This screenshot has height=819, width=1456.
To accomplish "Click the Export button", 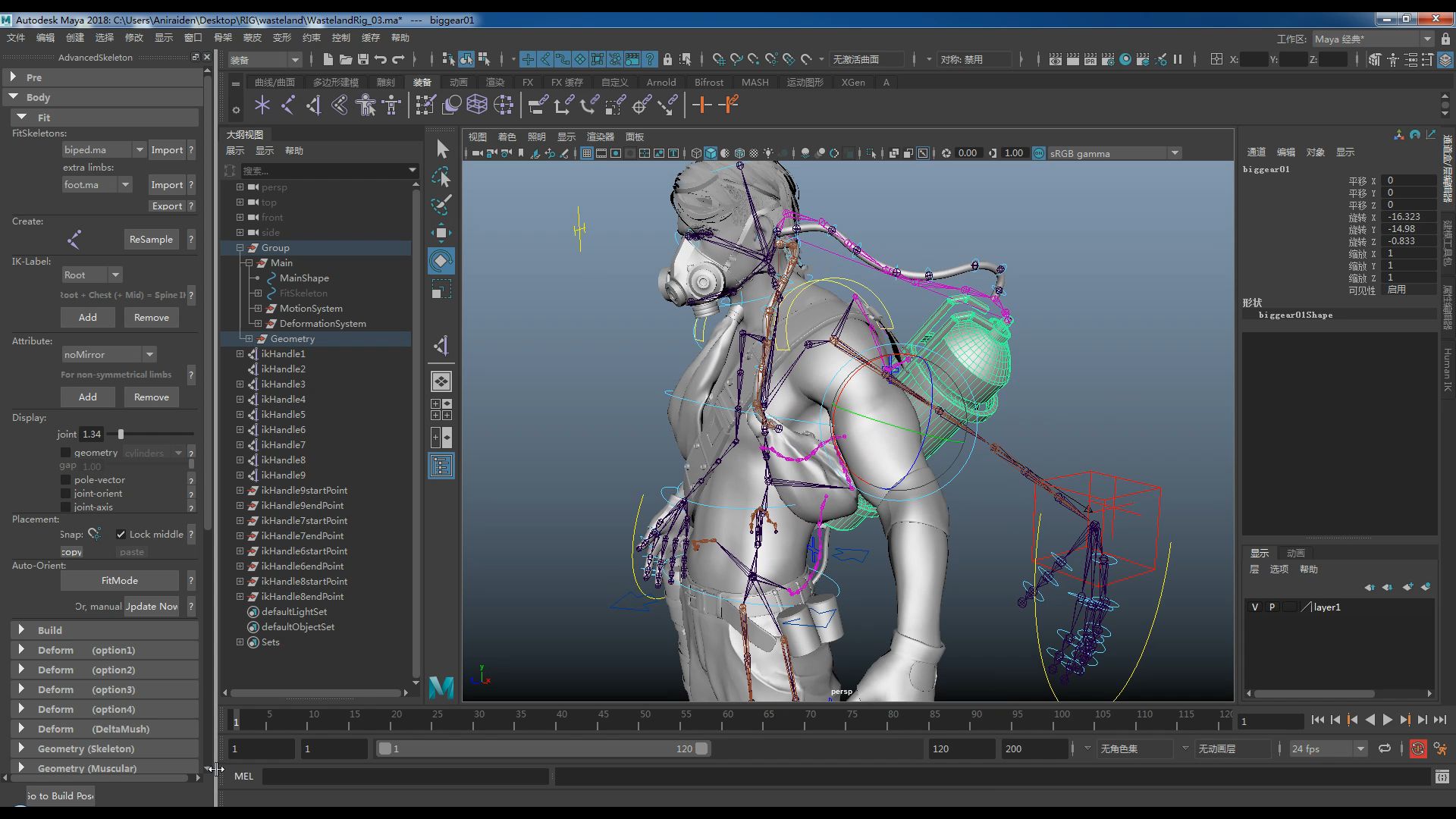I will click(167, 206).
